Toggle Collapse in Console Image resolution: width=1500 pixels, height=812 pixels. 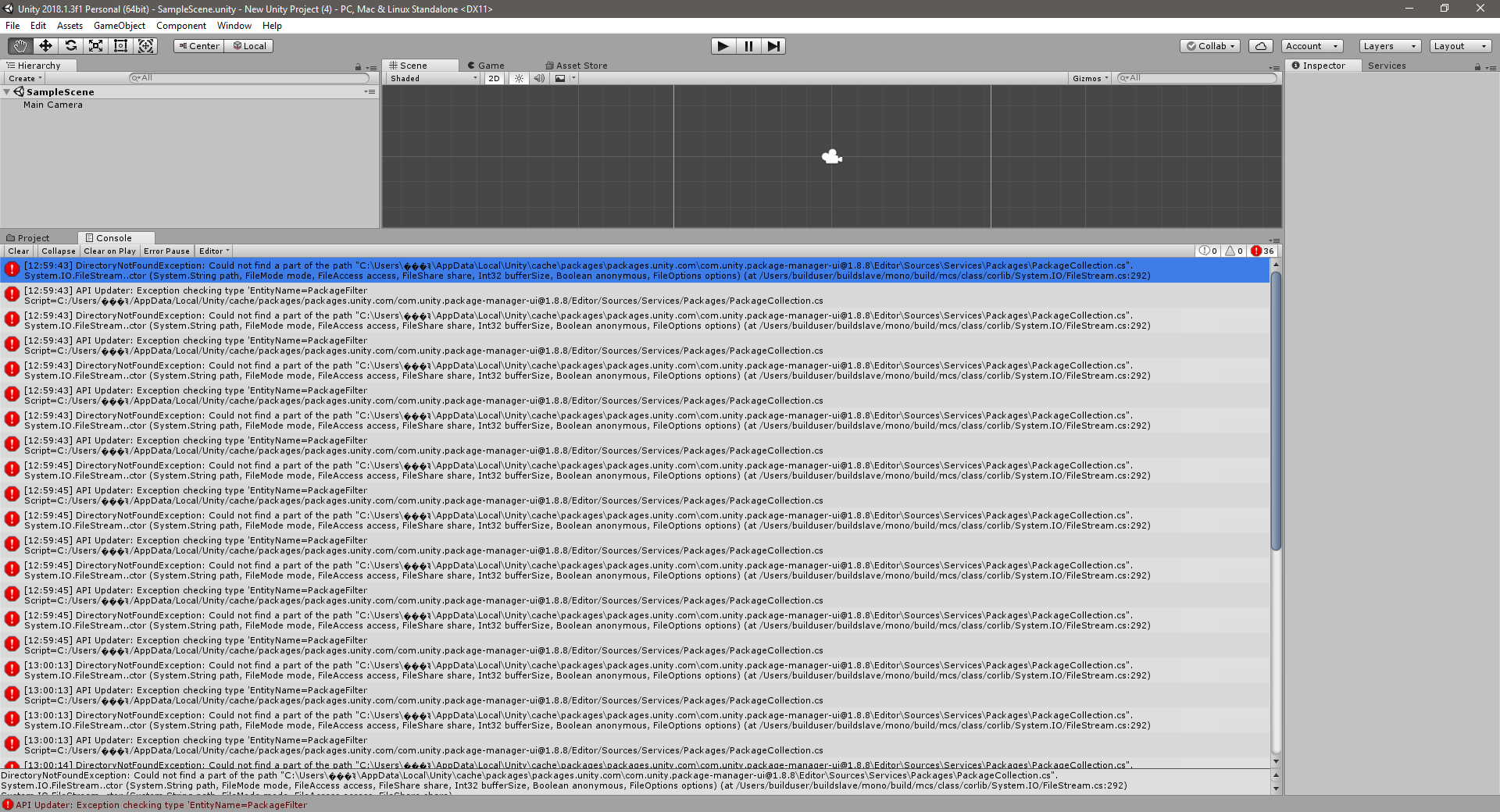[x=59, y=251]
